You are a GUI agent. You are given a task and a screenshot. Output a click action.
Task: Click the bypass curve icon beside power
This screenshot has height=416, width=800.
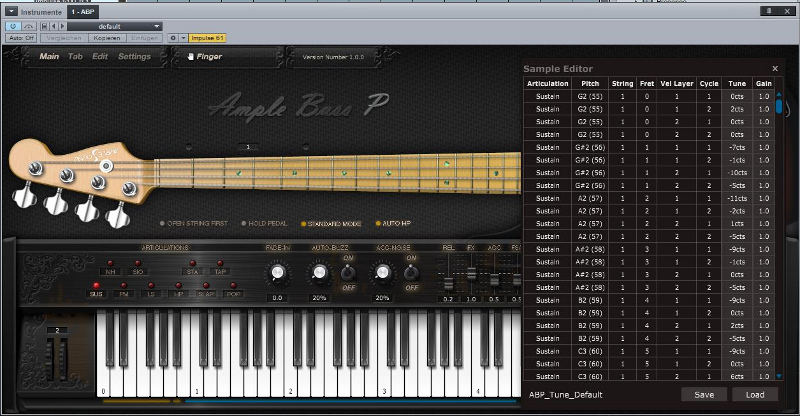point(29,26)
